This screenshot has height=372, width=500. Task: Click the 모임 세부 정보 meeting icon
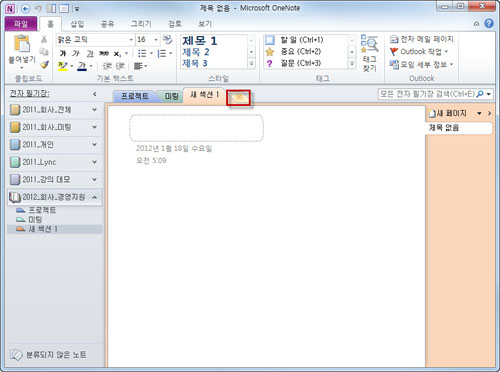click(394, 64)
